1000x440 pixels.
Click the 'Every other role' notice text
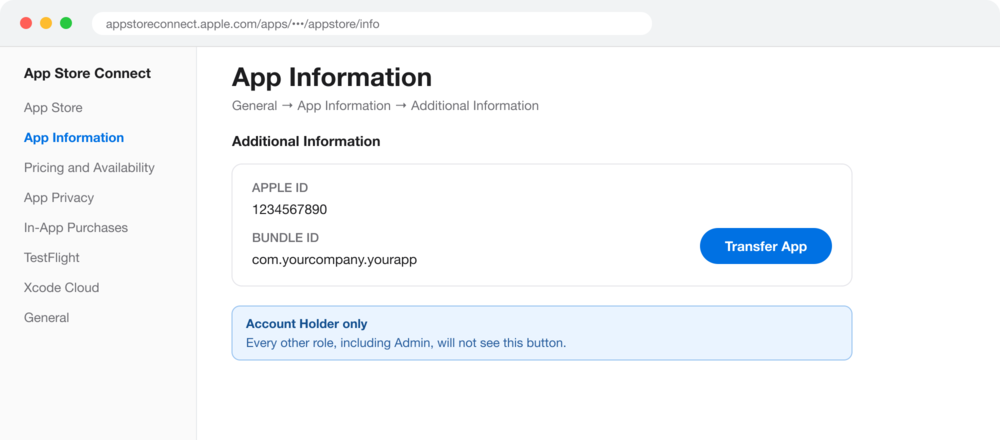tap(406, 343)
